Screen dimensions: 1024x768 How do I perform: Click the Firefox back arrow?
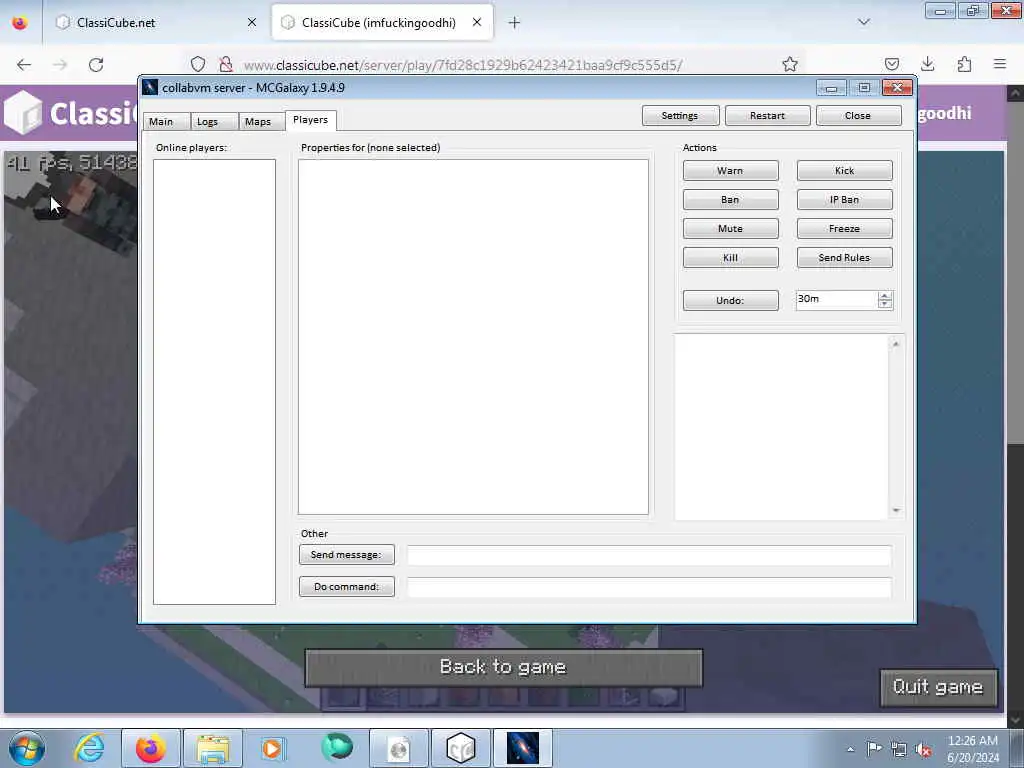click(x=24, y=65)
